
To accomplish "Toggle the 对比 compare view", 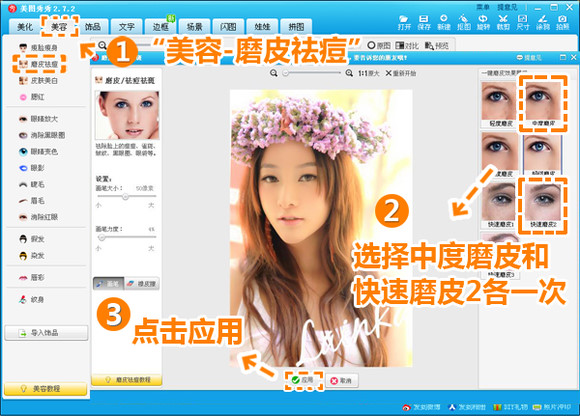I will pos(407,45).
